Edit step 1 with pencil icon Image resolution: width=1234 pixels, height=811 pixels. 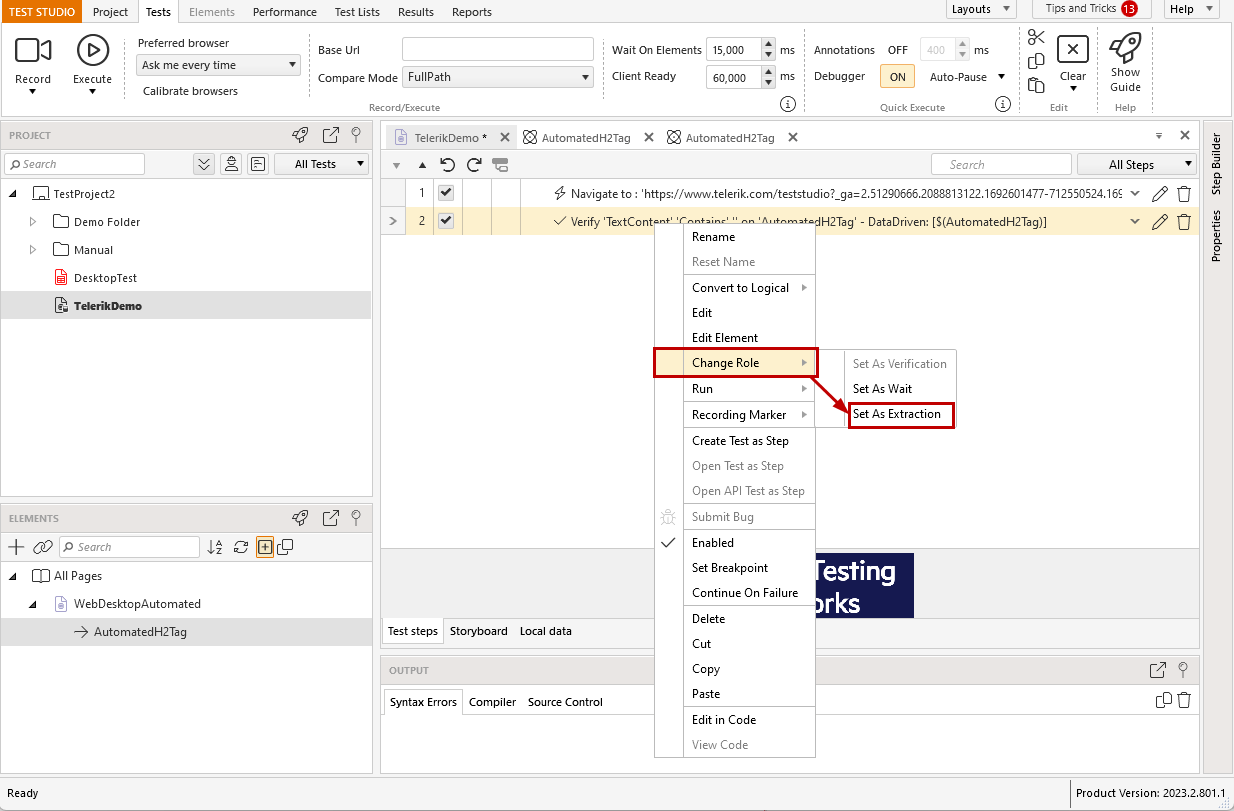coord(1160,194)
